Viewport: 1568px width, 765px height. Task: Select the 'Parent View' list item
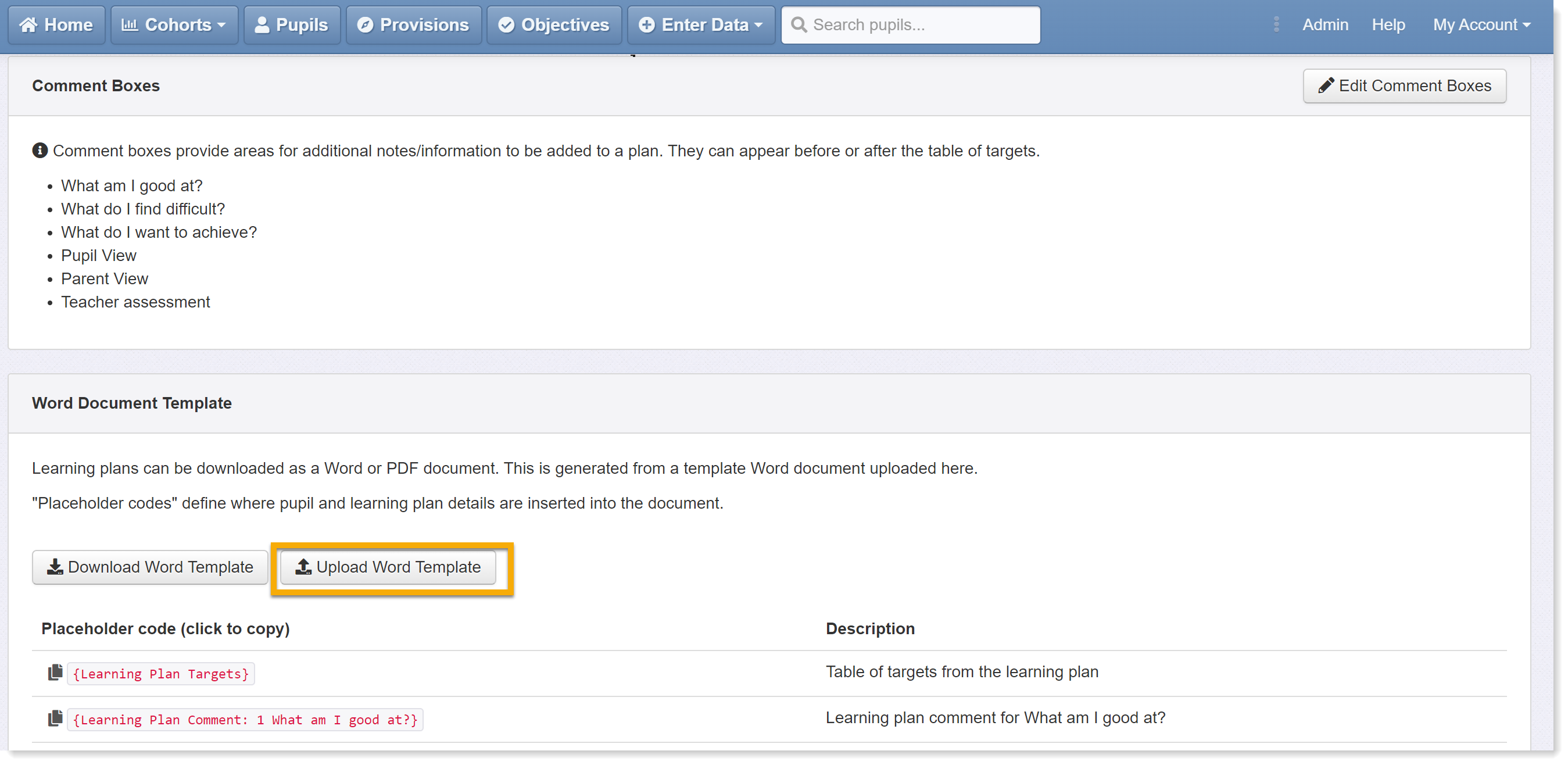click(105, 278)
